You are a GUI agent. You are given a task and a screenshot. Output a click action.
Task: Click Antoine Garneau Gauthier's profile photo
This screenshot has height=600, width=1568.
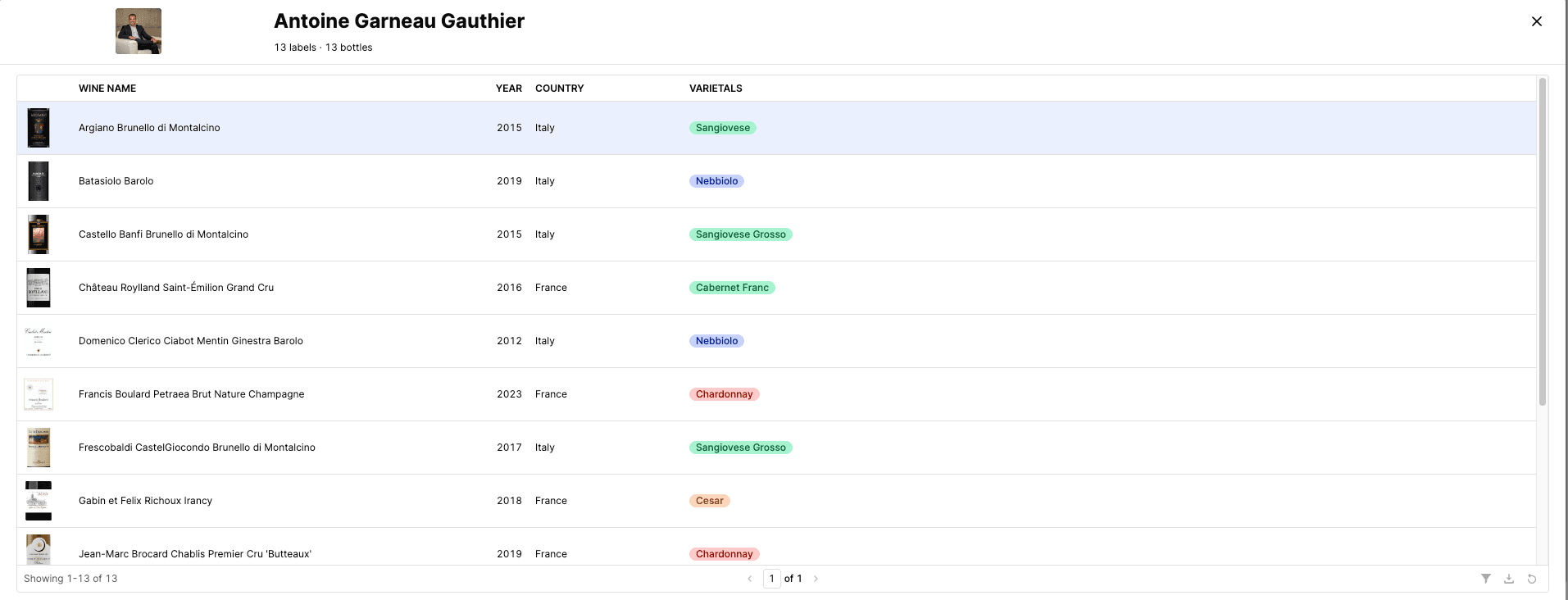point(139,31)
